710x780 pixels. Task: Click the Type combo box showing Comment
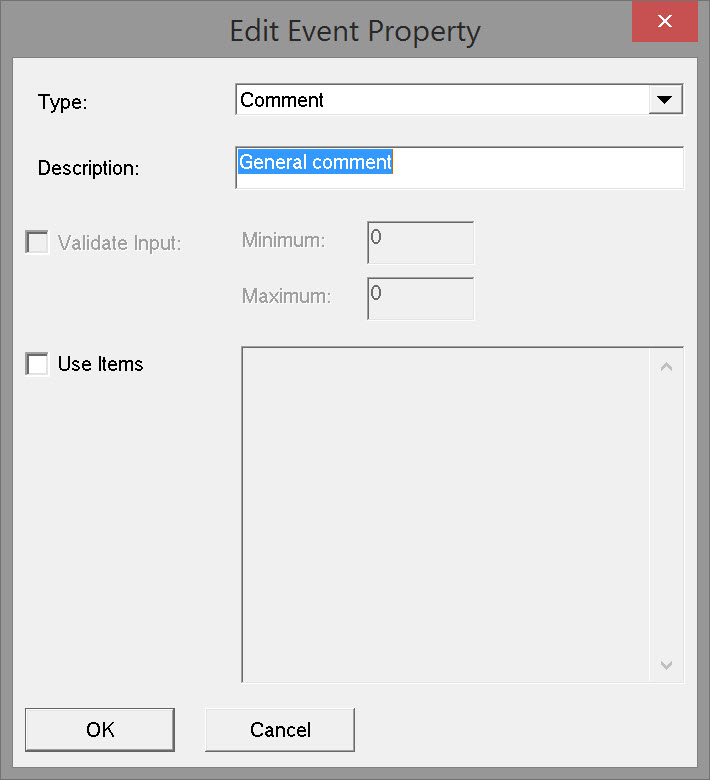[442, 100]
